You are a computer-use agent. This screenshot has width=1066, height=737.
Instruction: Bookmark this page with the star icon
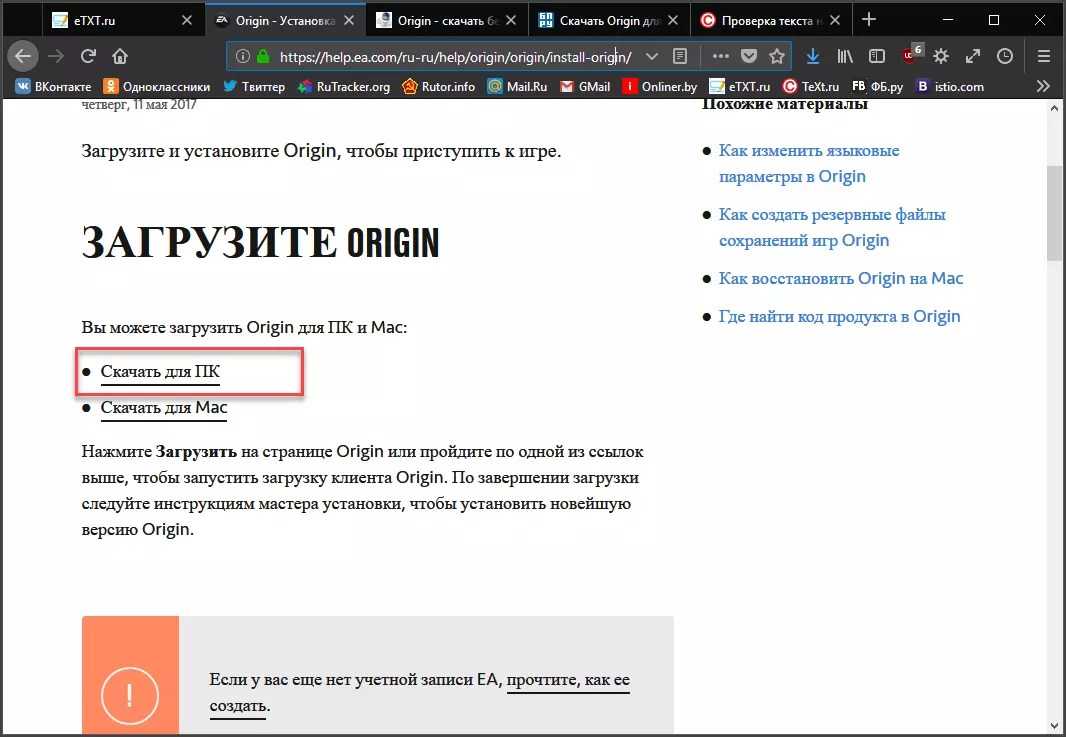776,56
